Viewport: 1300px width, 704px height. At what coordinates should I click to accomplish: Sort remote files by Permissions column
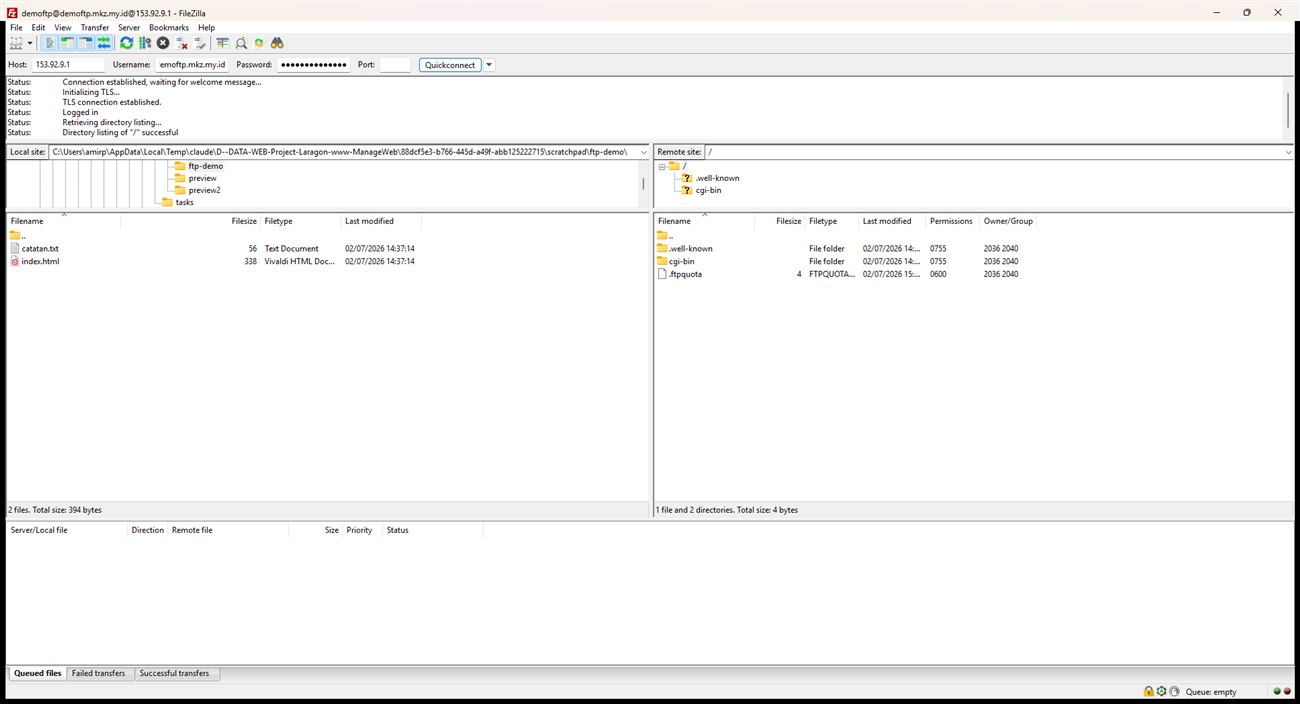click(x=952, y=221)
